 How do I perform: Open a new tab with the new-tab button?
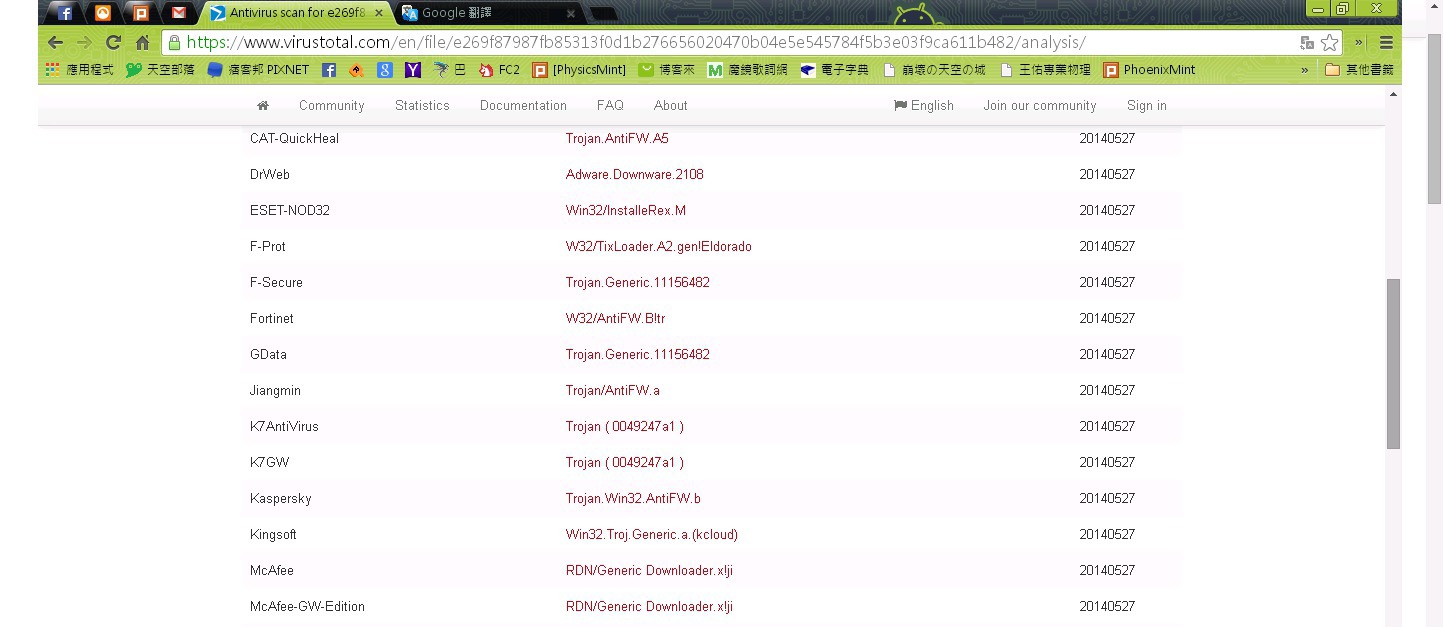[x=603, y=13]
